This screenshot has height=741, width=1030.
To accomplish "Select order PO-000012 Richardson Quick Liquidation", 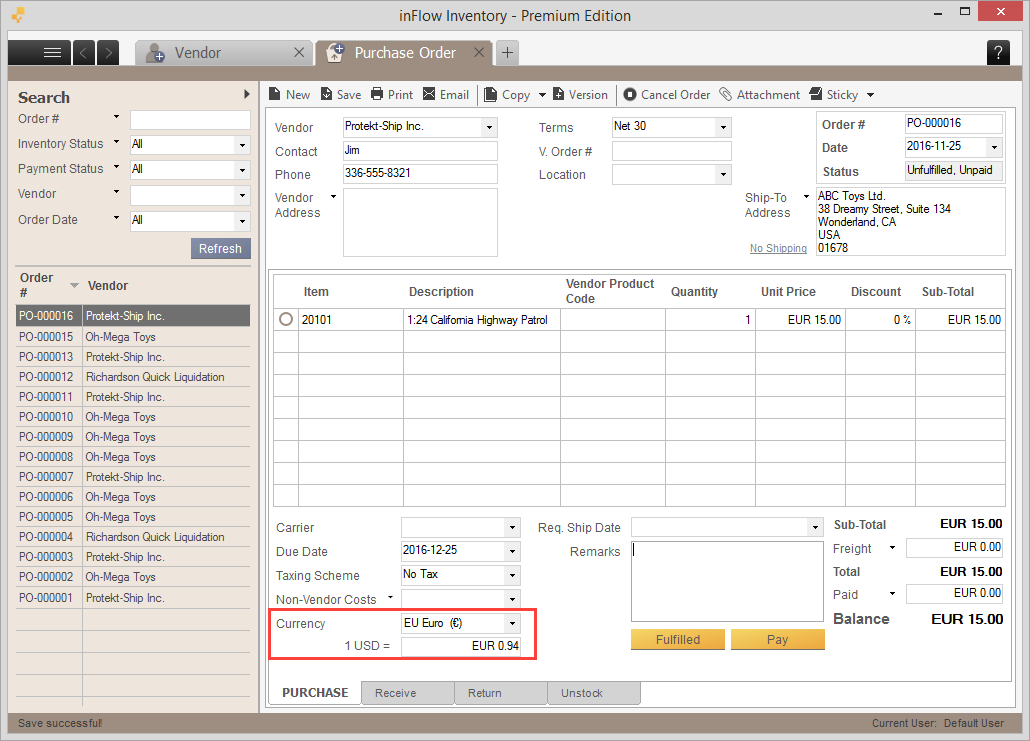I will 133,376.
